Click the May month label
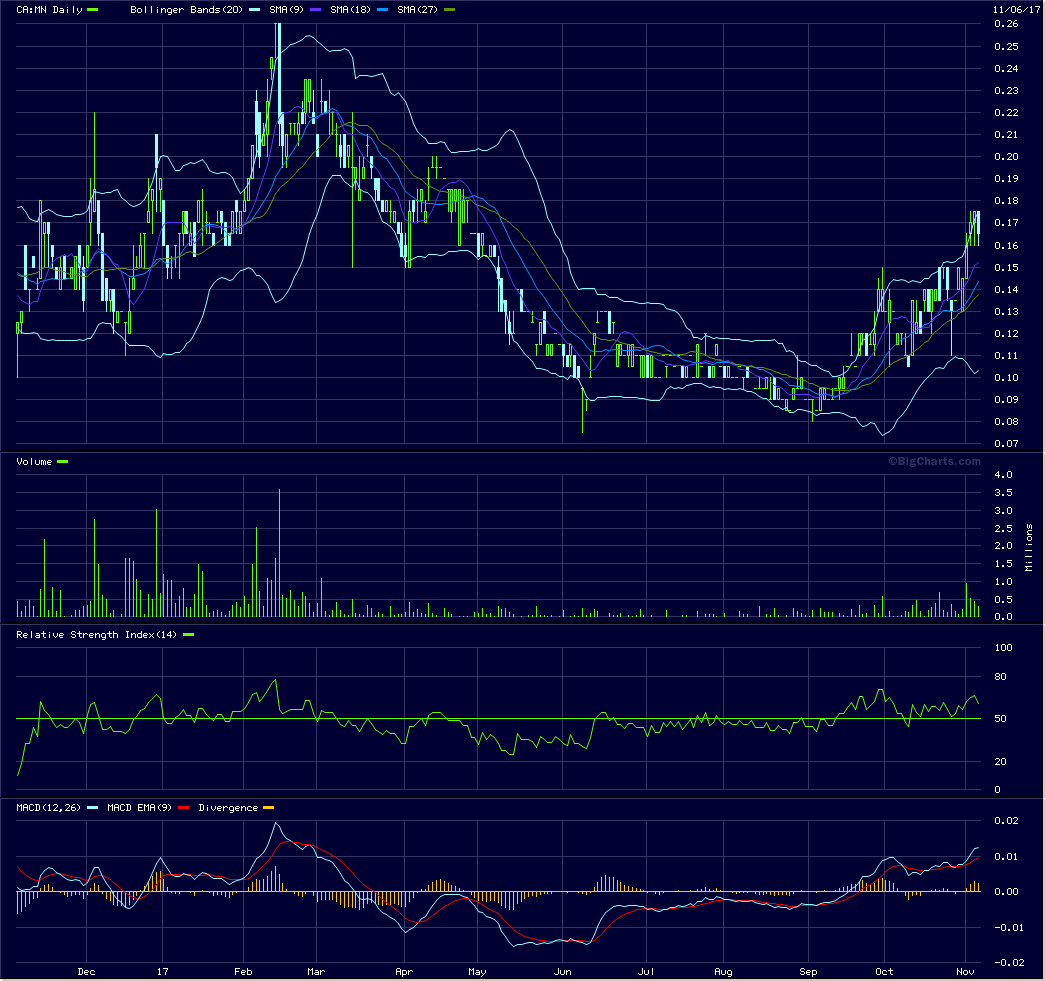 coord(477,972)
